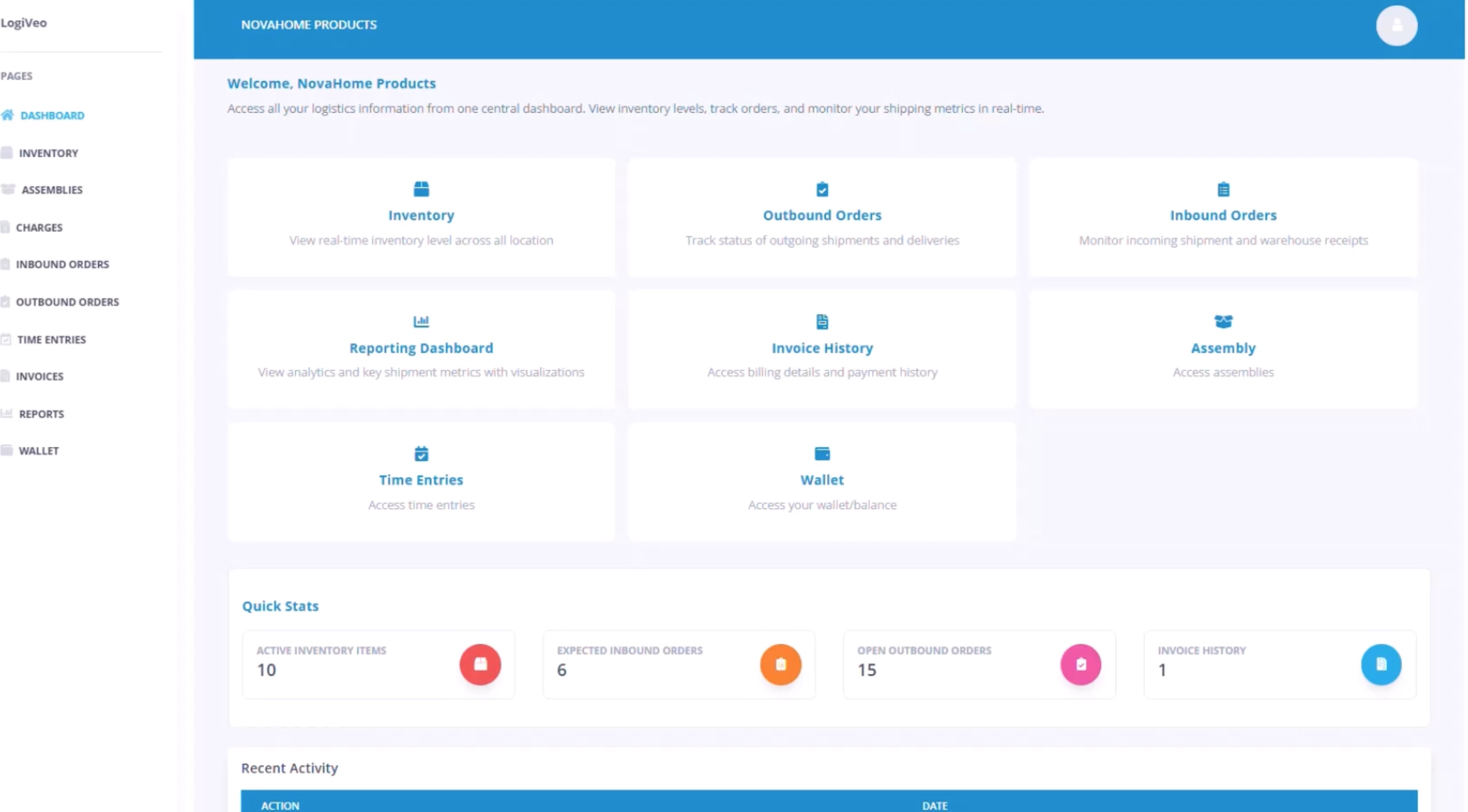Select Time Entries in the sidebar
The width and height of the screenshot is (1468, 812).
pos(52,339)
